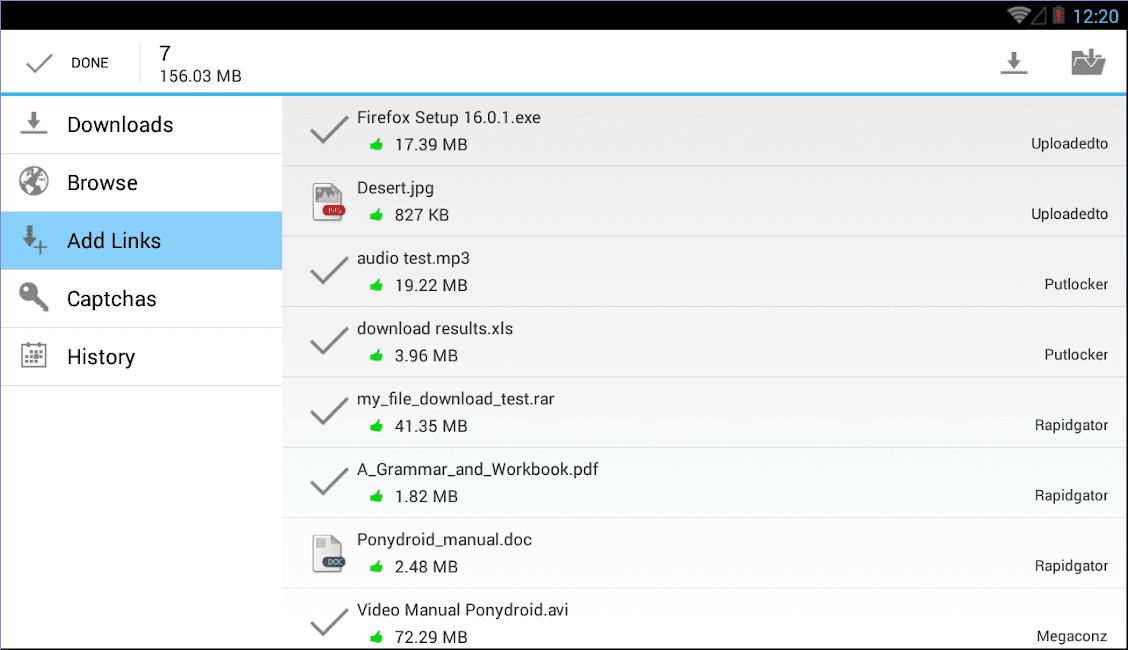Click Putlocker label of audio test.mp3 row
The height and width of the screenshot is (650, 1128).
tap(1076, 285)
